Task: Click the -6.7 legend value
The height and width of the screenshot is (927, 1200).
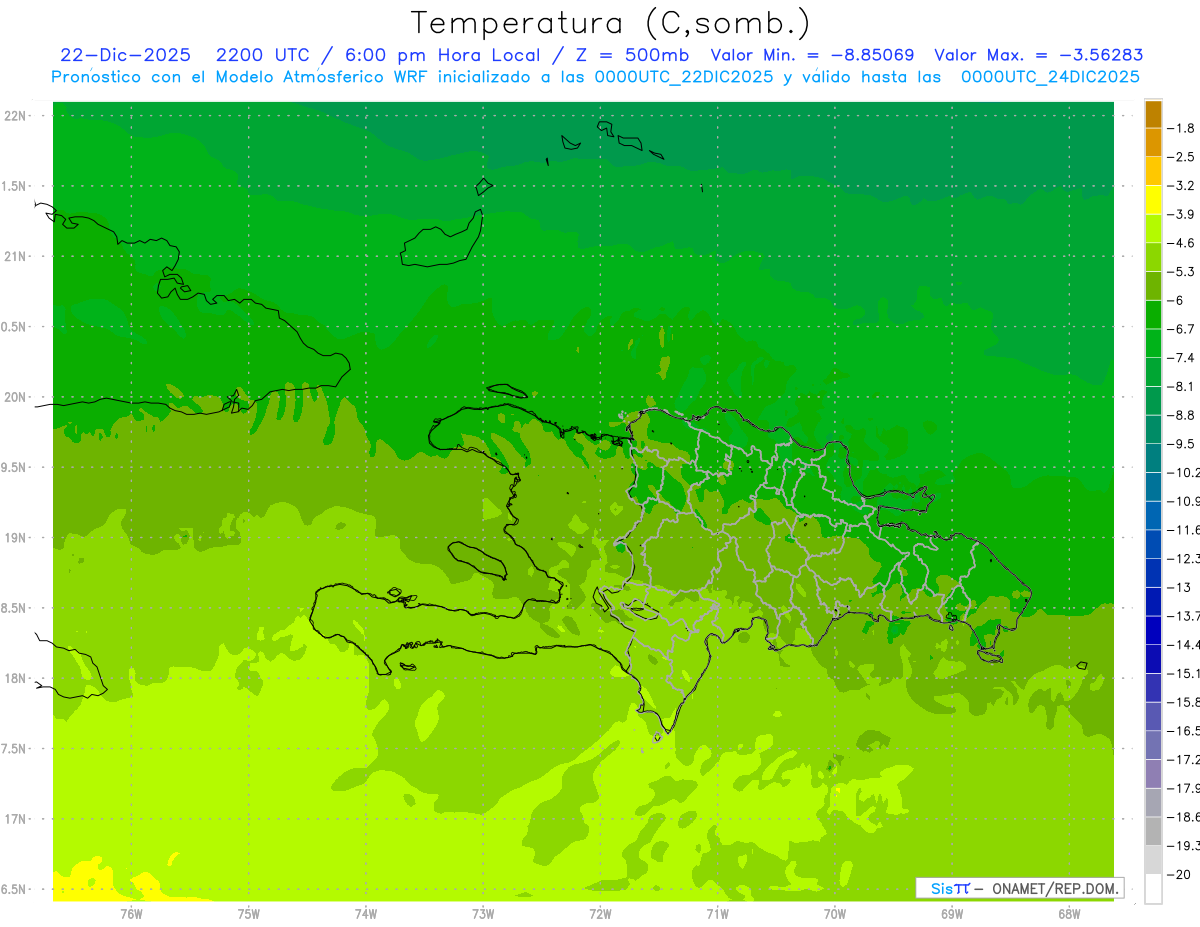Action: point(1182,329)
